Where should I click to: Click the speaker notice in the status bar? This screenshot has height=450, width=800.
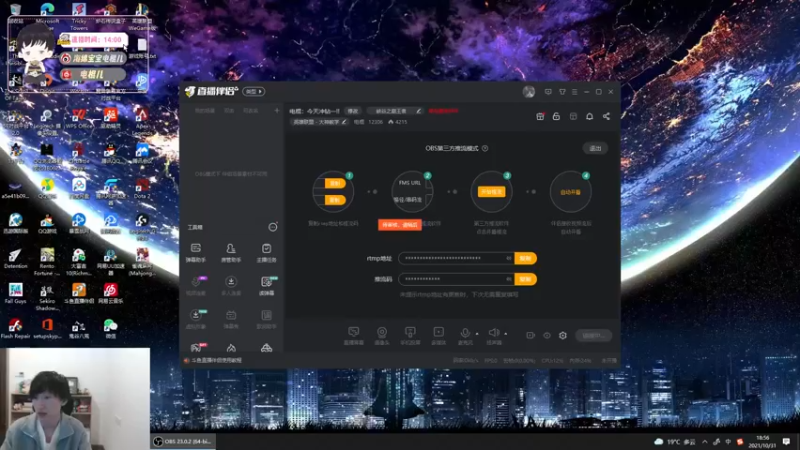point(213,360)
